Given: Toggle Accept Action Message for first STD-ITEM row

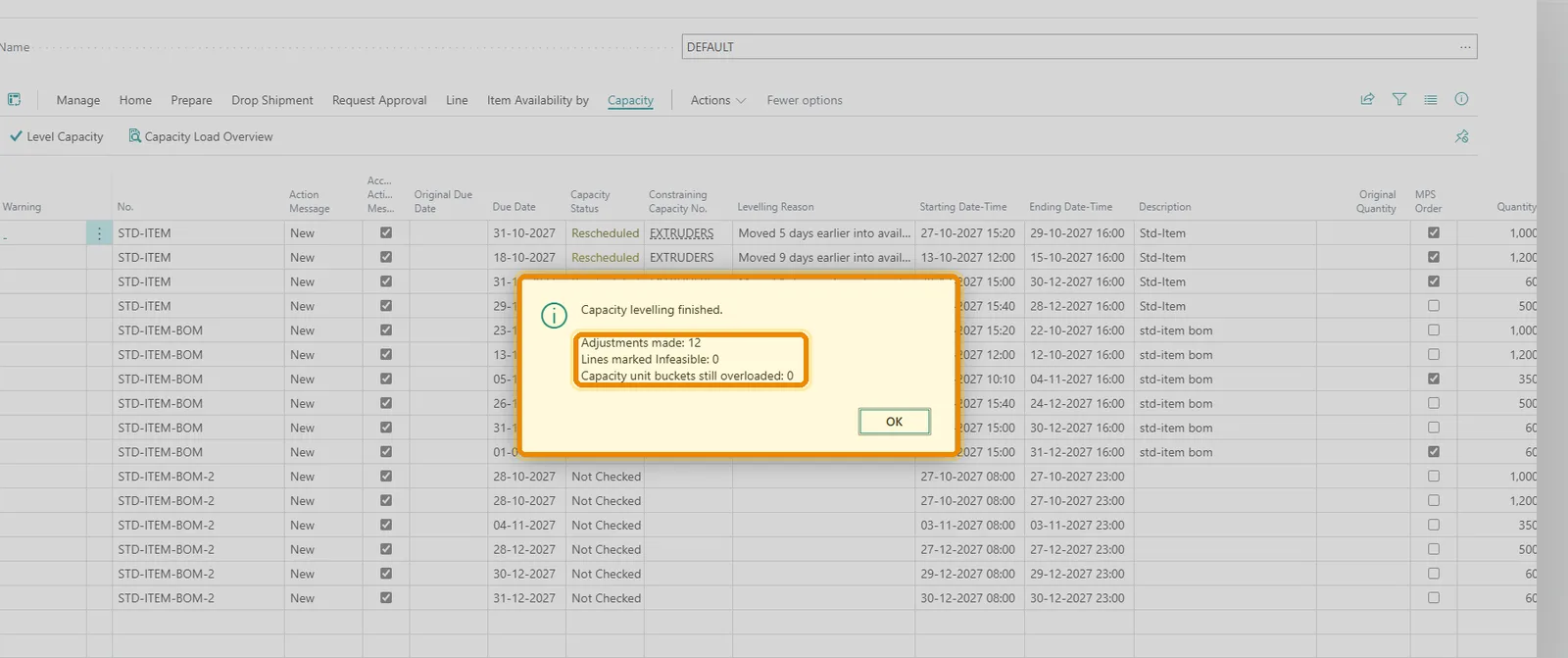Looking at the screenshot, I should pos(386,233).
